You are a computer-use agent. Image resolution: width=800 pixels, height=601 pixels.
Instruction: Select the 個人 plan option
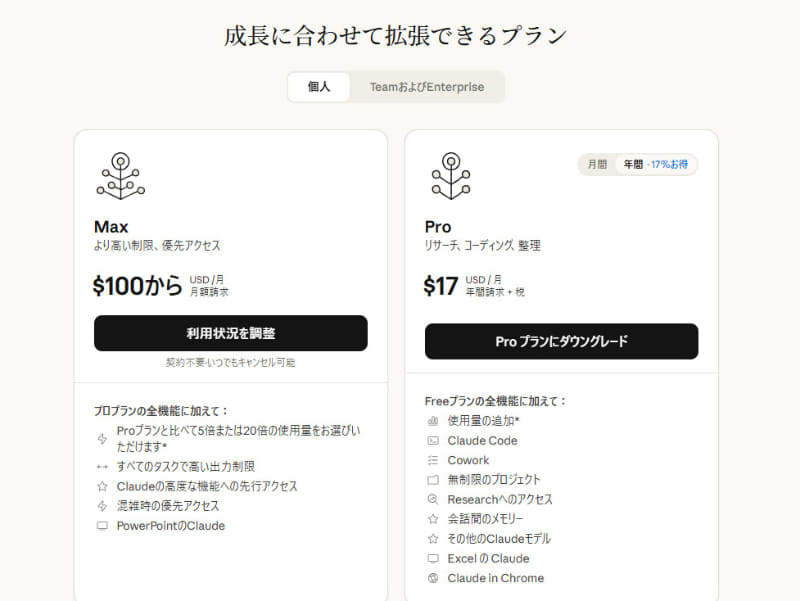(x=318, y=88)
